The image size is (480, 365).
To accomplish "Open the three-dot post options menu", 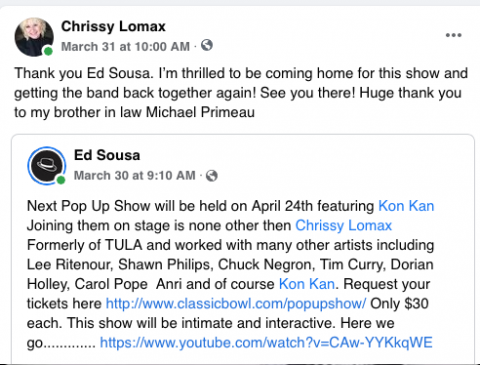I will pyautogui.click(x=453, y=35).
